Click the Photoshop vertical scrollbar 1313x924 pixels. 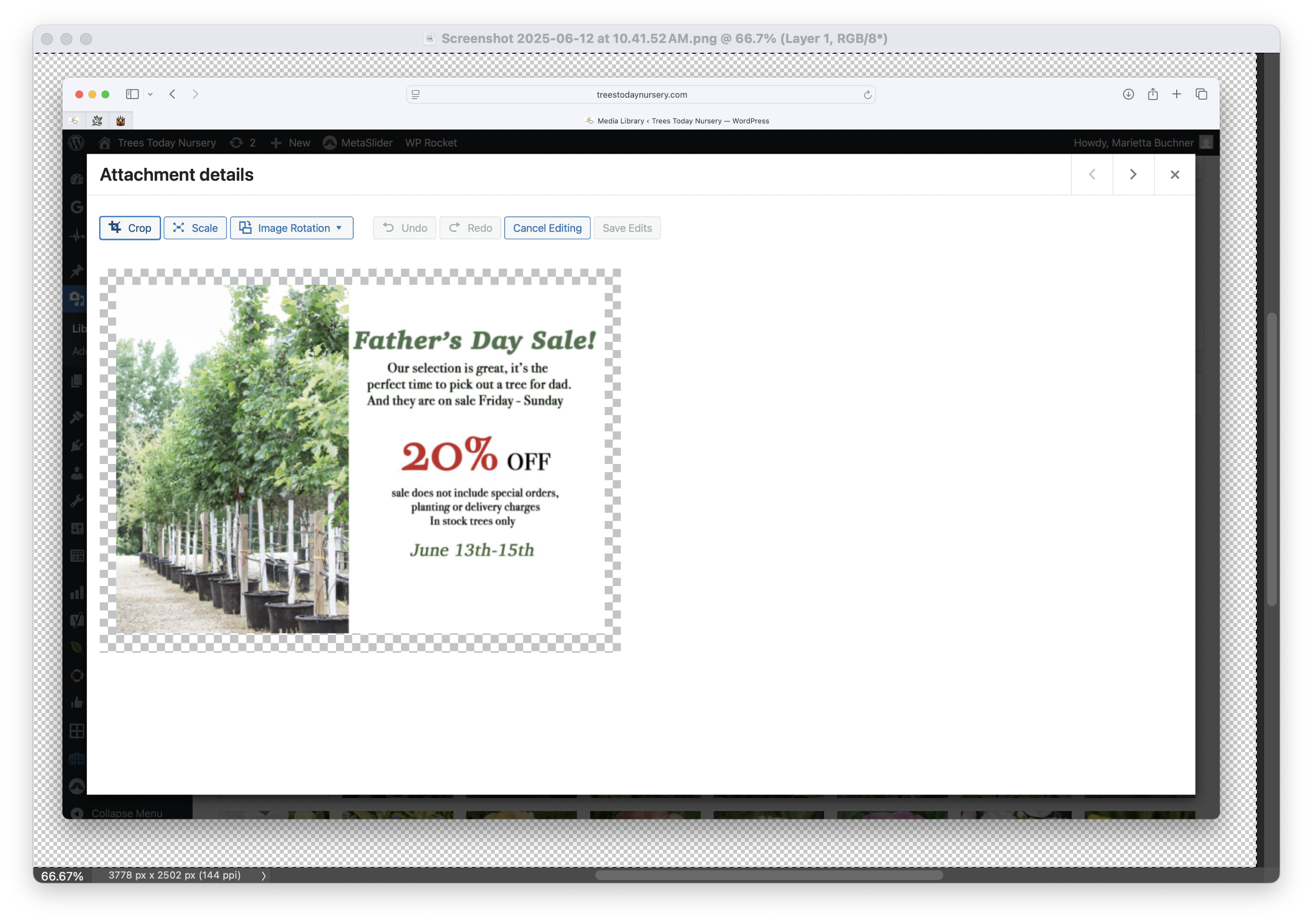click(x=1272, y=459)
